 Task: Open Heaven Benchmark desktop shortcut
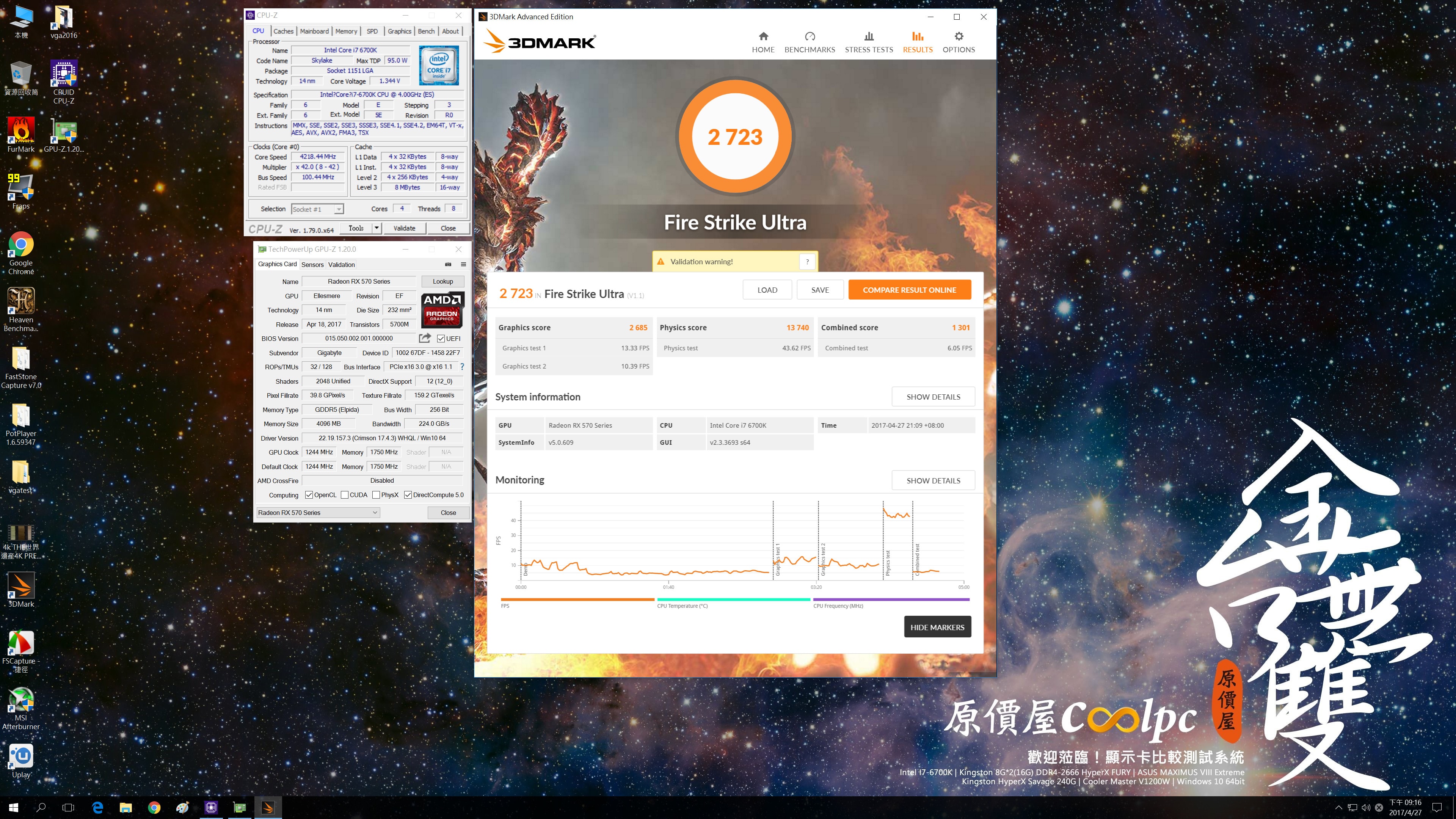pyautogui.click(x=21, y=309)
